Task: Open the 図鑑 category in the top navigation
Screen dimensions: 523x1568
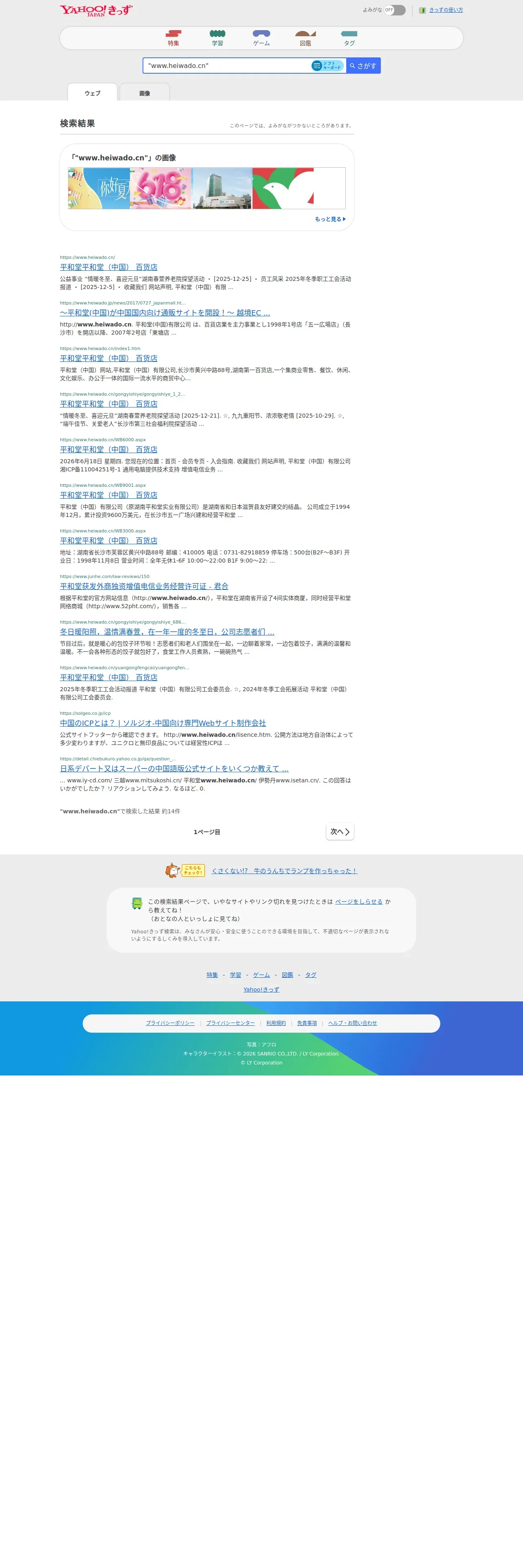Action: [x=305, y=38]
